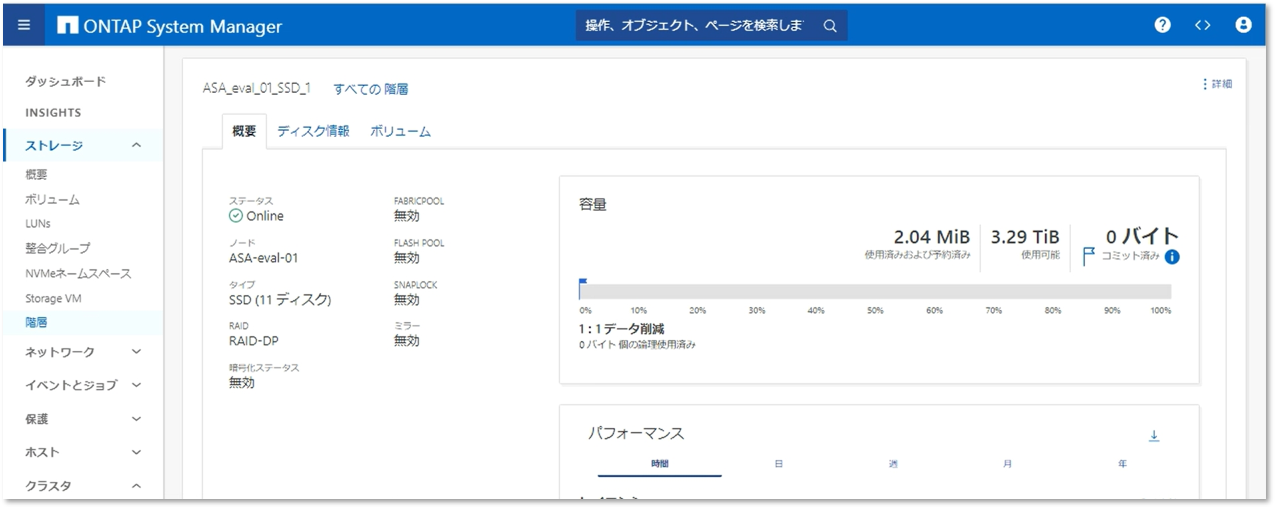The height and width of the screenshot is (508, 1275).
Task: Follow the すべての 階層 link
Action: click(x=371, y=89)
